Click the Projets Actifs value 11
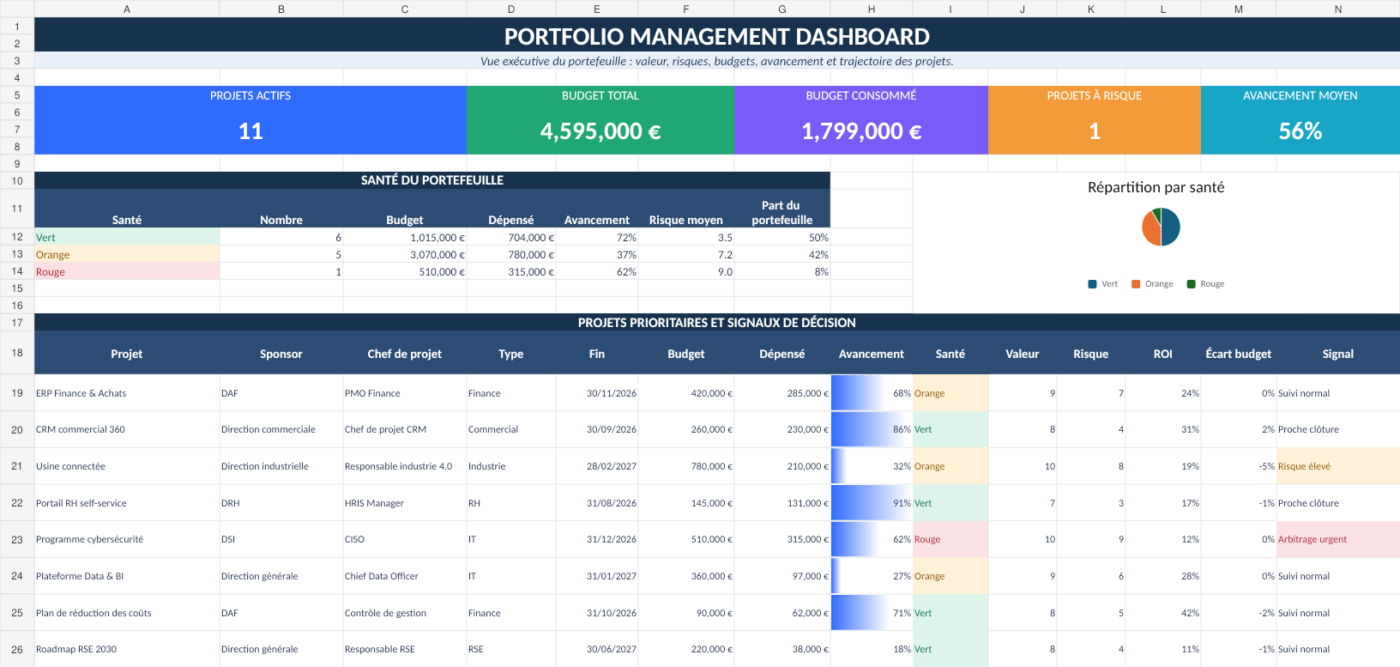This screenshot has height=667, width=1400. tap(250, 131)
